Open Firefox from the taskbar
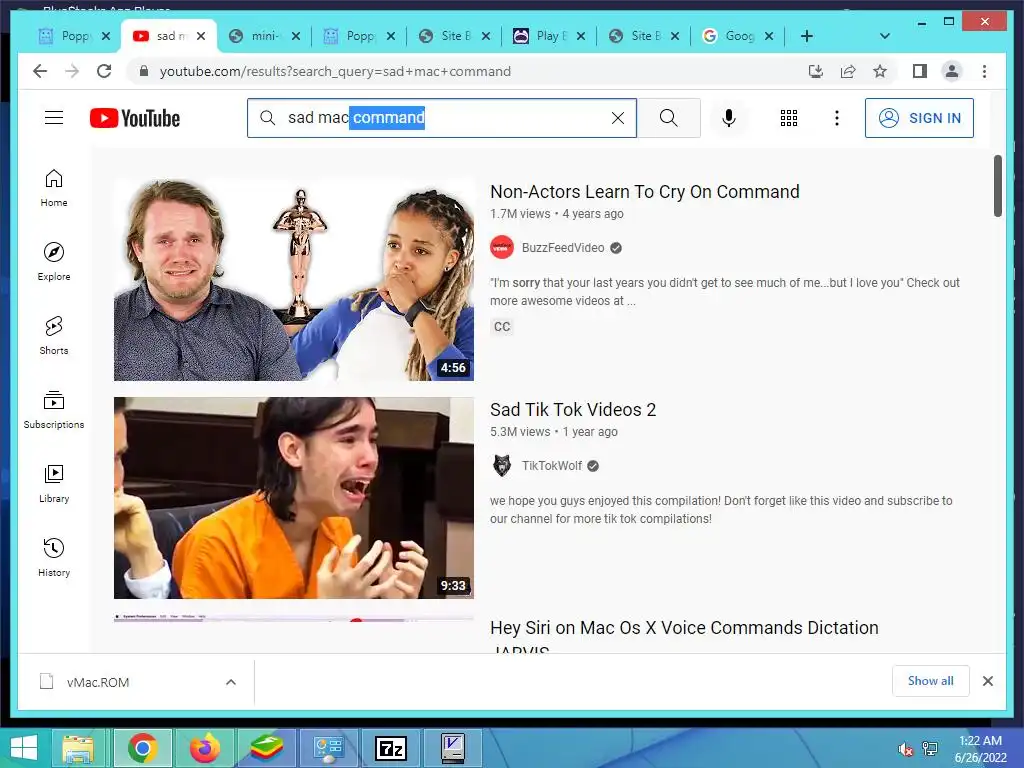The height and width of the screenshot is (768, 1024). pos(204,748)
